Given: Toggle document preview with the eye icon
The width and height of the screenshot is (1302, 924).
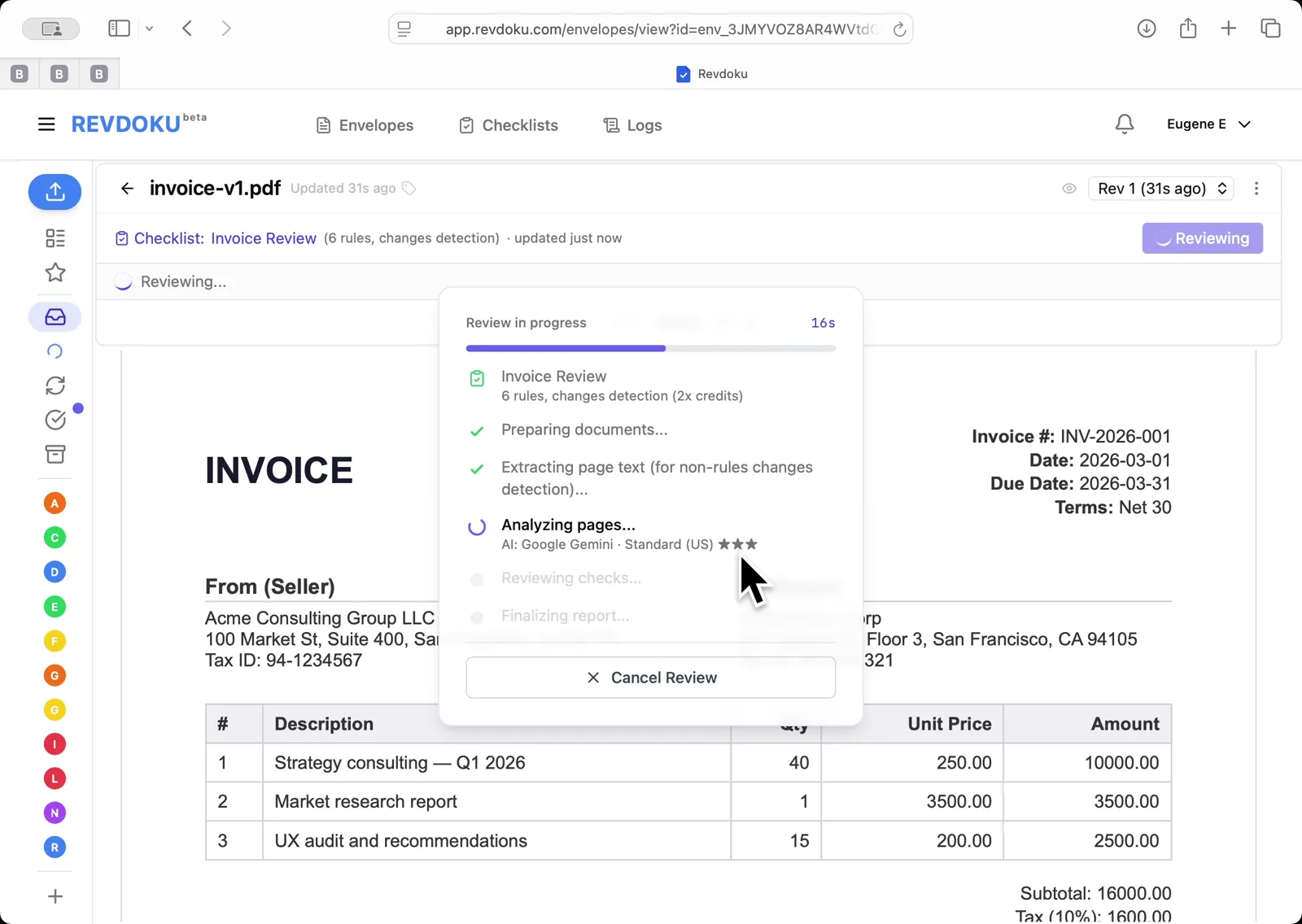Looking at the screenshot, I should [1068, 188].
